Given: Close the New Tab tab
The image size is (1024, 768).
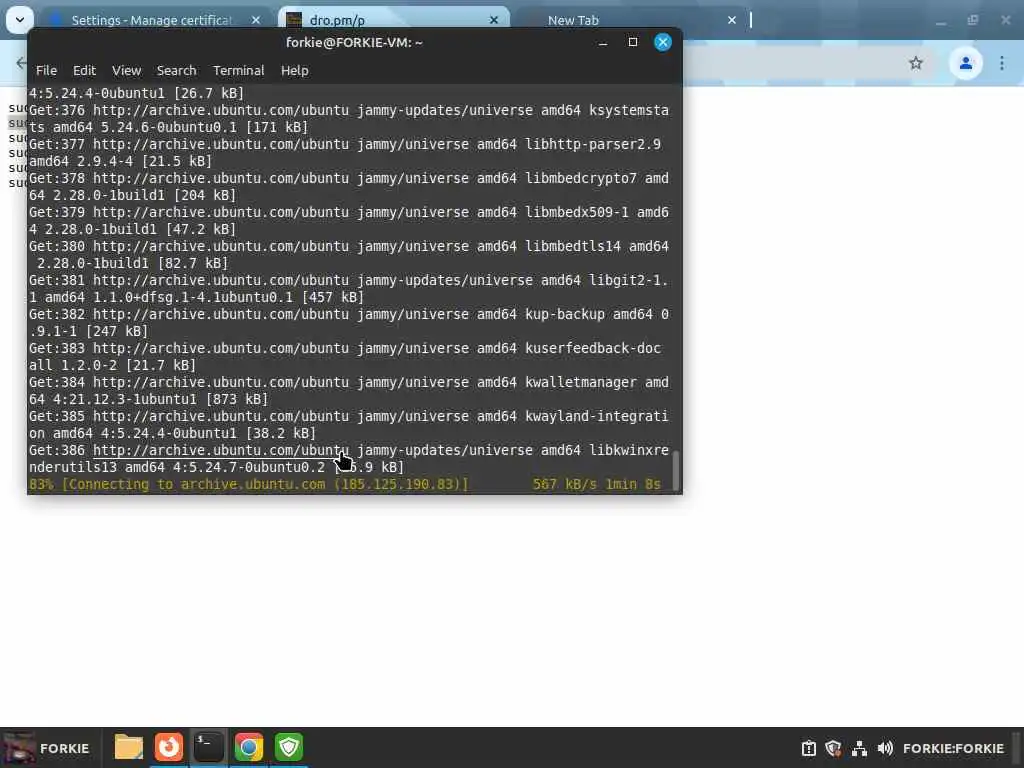Looking at the screenshot, I should [x=731, y=20].
